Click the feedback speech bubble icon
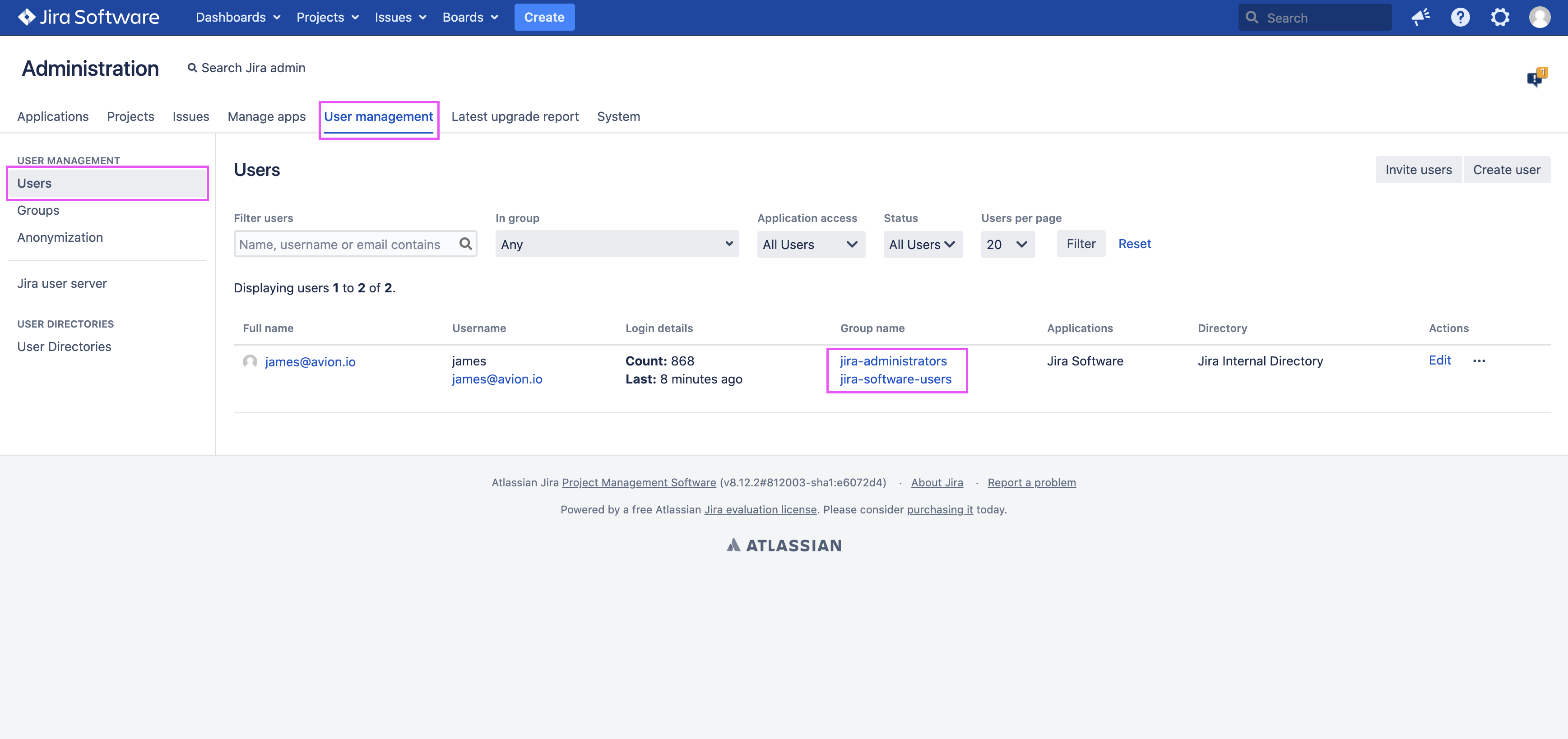The height and width of the screenshot is (739, 1568). point(1536,77)
